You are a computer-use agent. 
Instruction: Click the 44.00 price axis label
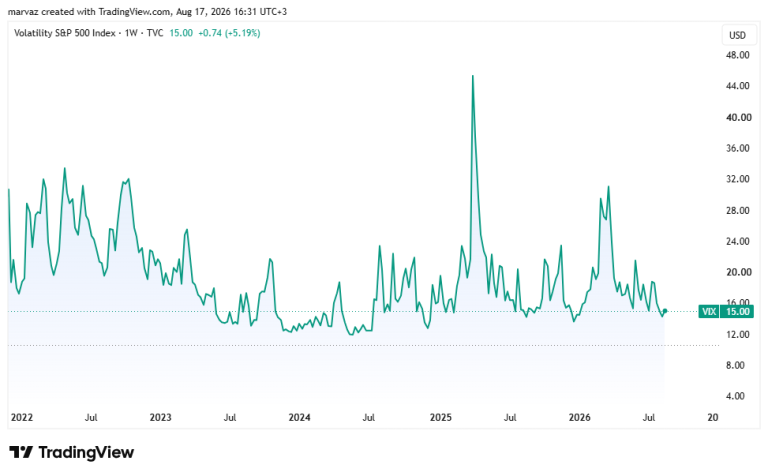(x=738, y=86)
